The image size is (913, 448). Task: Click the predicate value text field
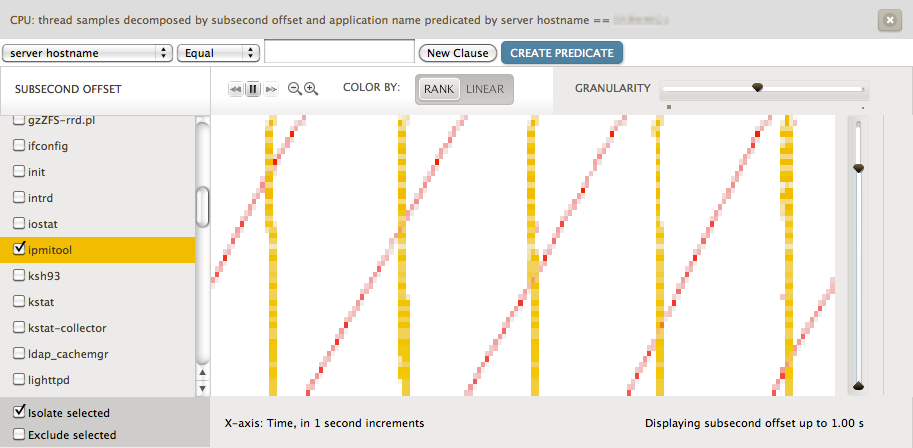(339, 53)
